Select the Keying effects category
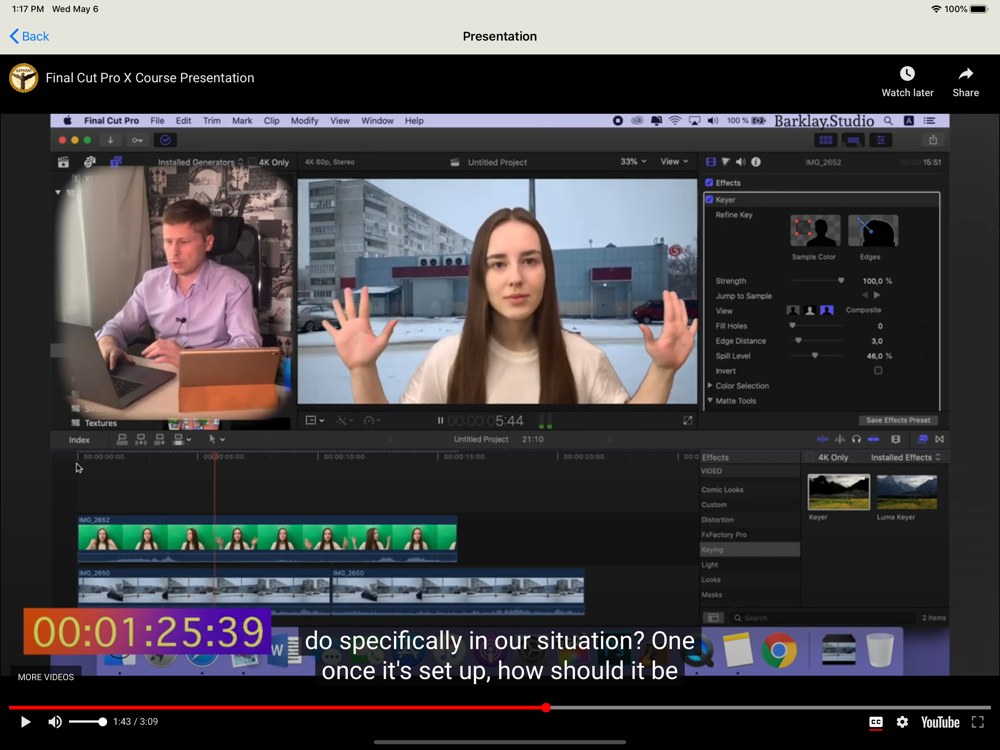This screenshot has width=1000, height=750. pos(713,550)
